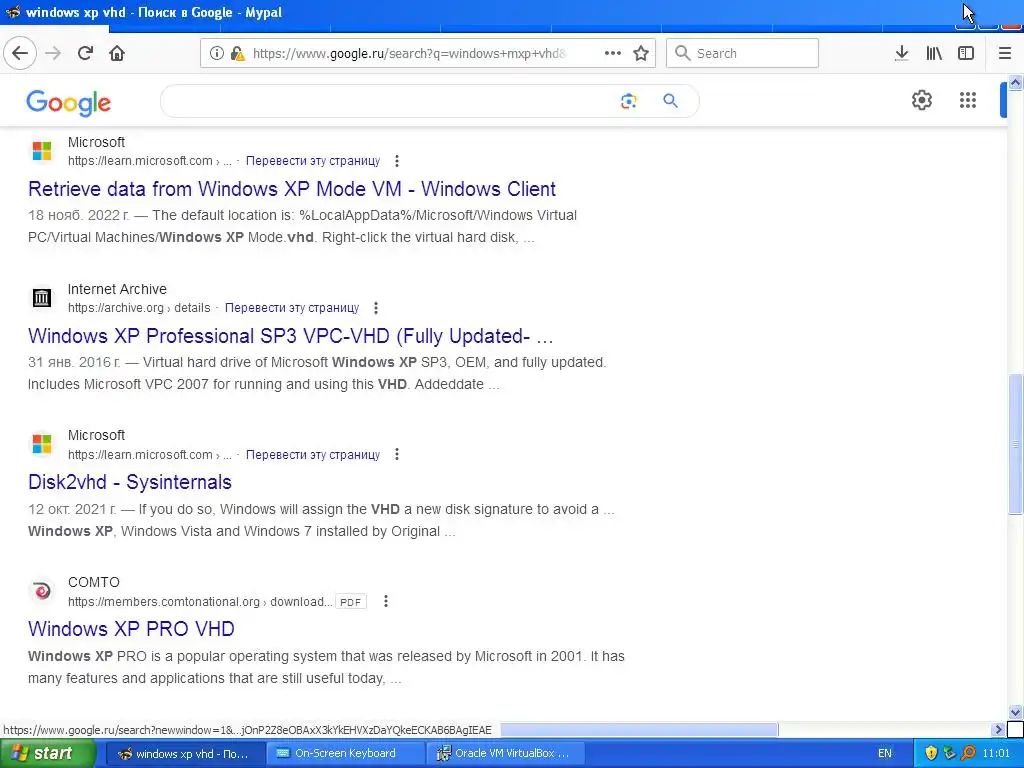
Task: Click the vertical scrollbar down arrow
Action: (1016, 712)
